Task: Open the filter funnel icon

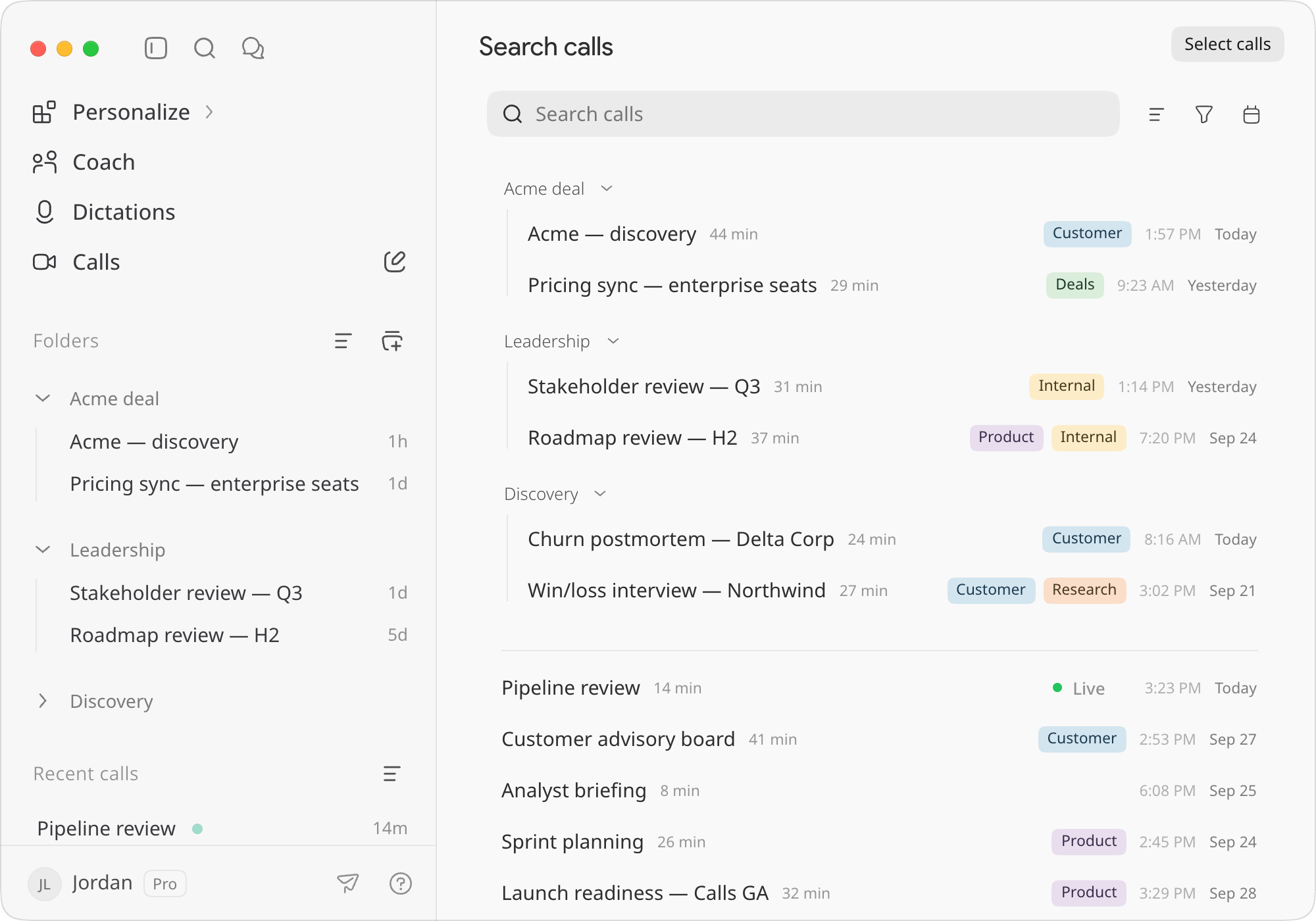Action: [x=1204, y=114]
